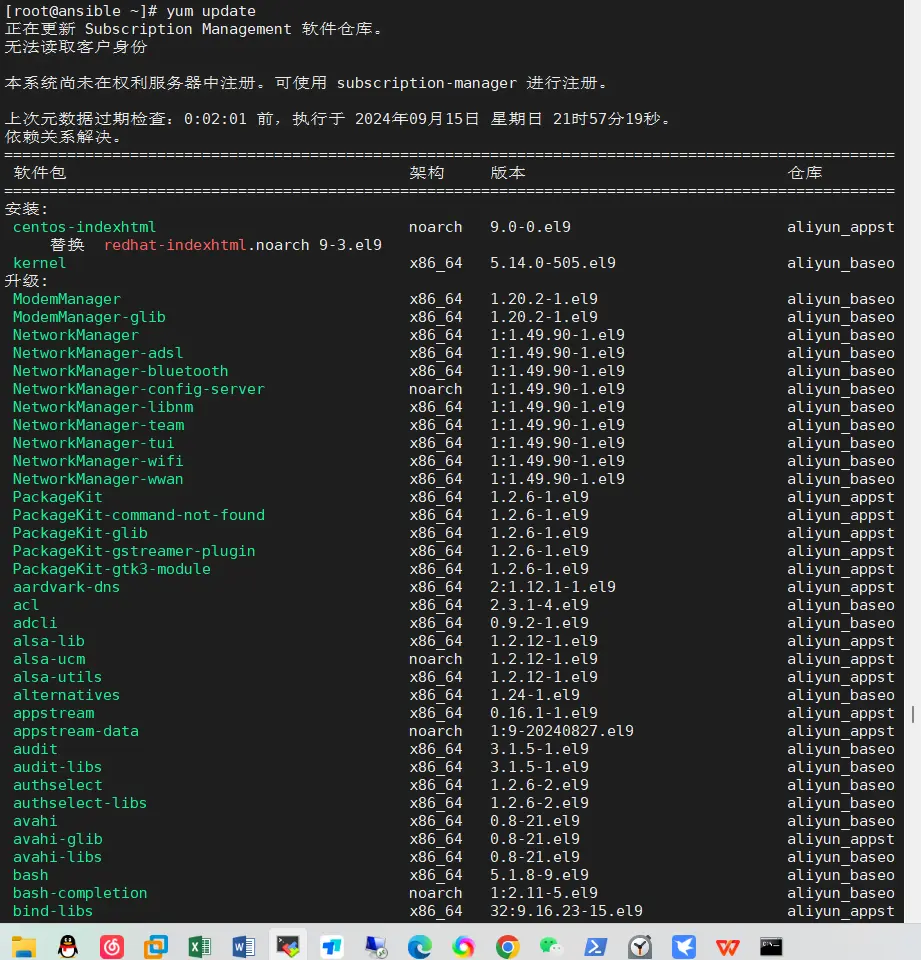The height and width of the screenshot is (960, 921).
Task: Launch WPS Office from taskbar
Action: click(x=727, y=946)
